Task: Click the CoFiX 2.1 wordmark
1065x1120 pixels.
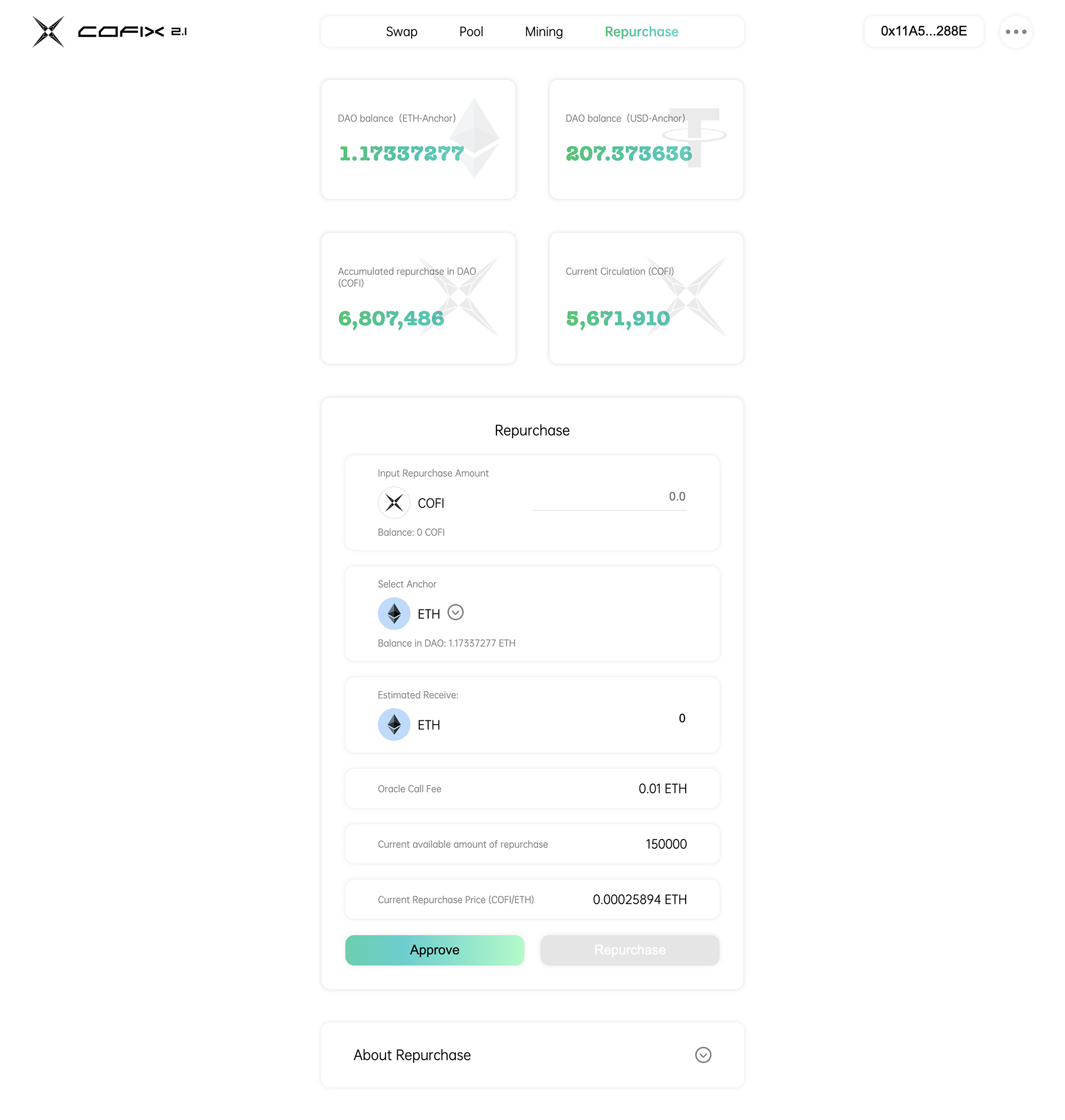Action: [x=132, y=32]
